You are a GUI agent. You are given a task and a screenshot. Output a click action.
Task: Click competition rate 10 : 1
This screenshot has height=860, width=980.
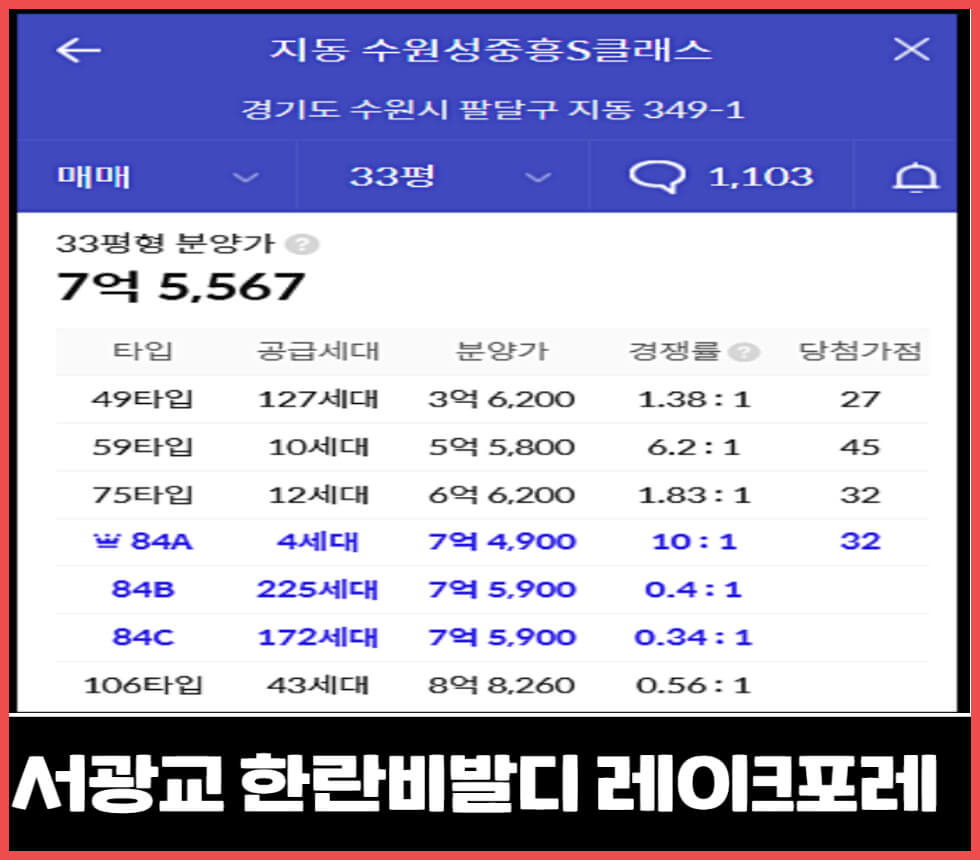tap(694, 541)
